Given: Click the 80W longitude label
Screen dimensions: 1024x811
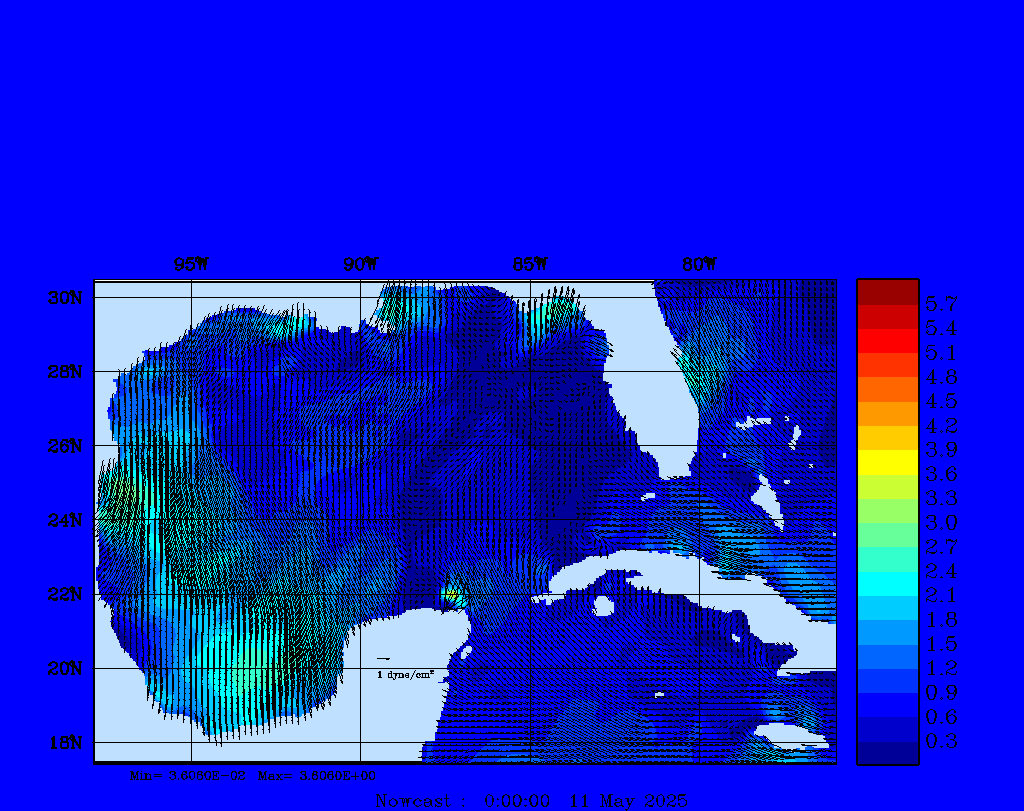Looking at the screenshot, I should (x=699, y=265).
